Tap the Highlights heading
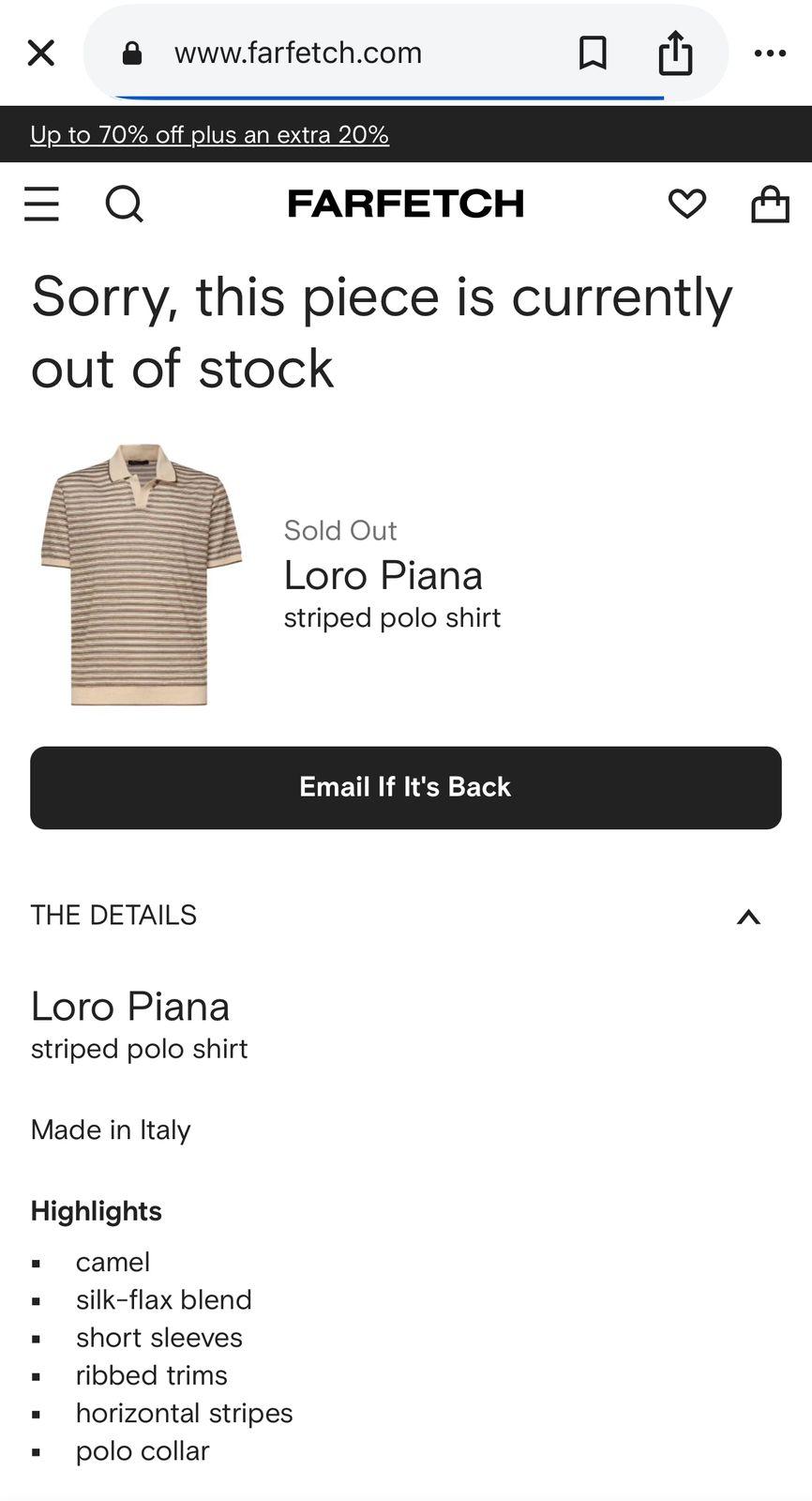The image size is (812, 1501). click(97, 1211)
